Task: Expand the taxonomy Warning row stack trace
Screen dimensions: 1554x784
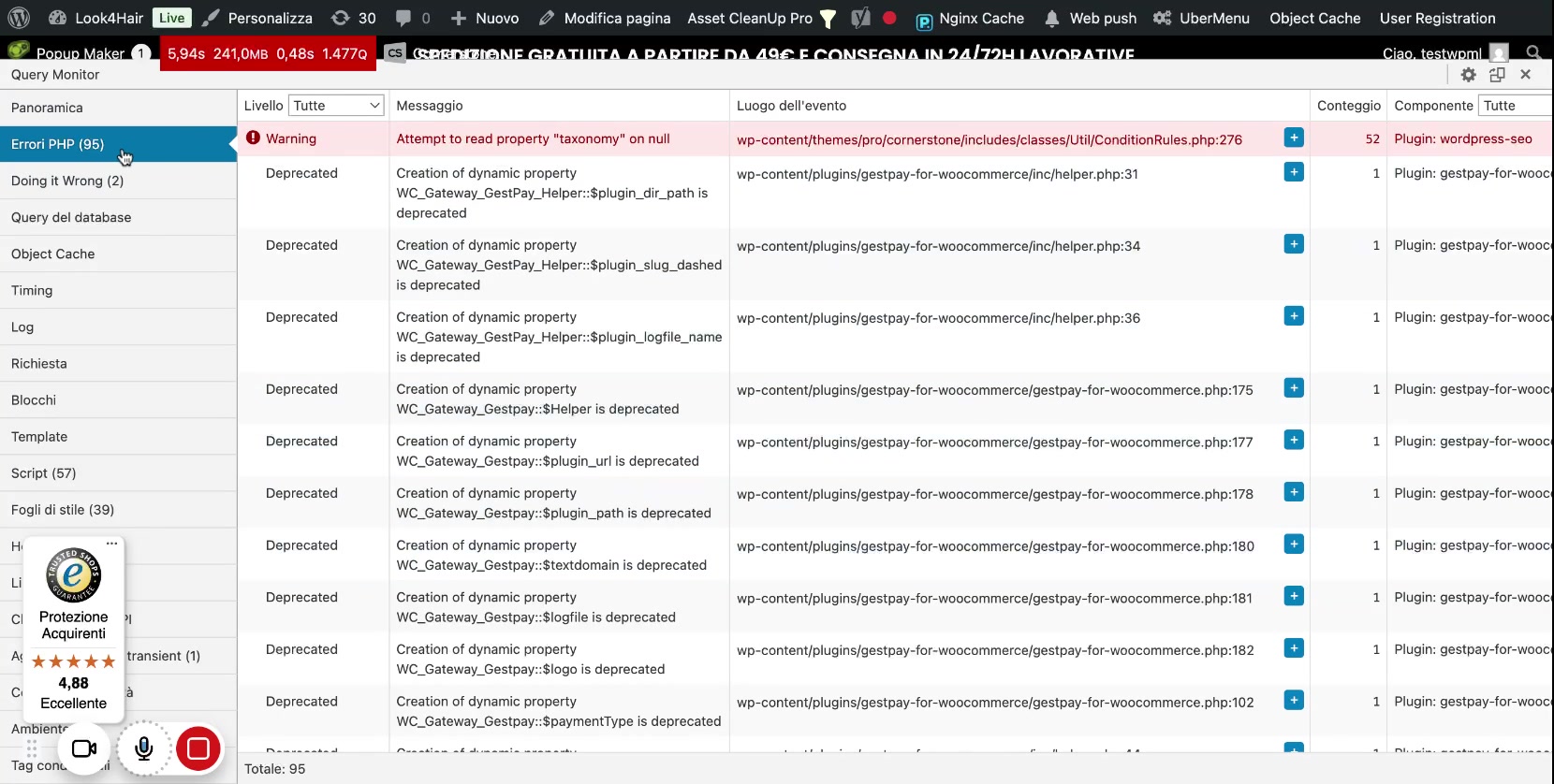Action: coord(1294,138)
